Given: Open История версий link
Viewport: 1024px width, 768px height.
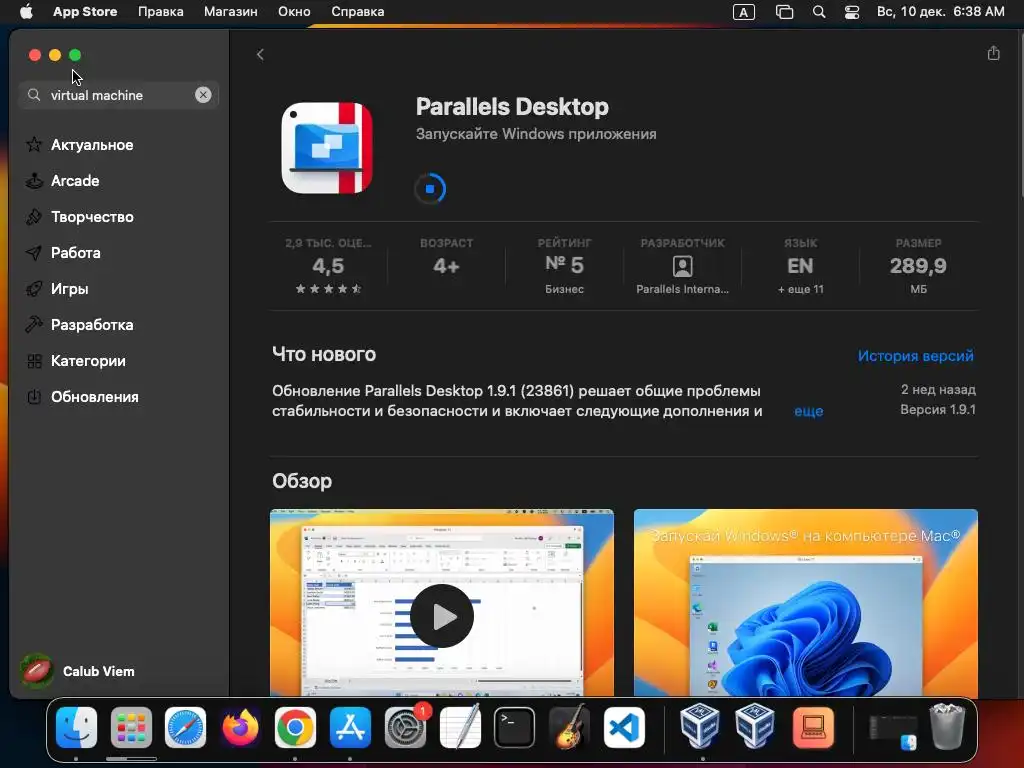Looking at the screenshot, I should (915, 356).
